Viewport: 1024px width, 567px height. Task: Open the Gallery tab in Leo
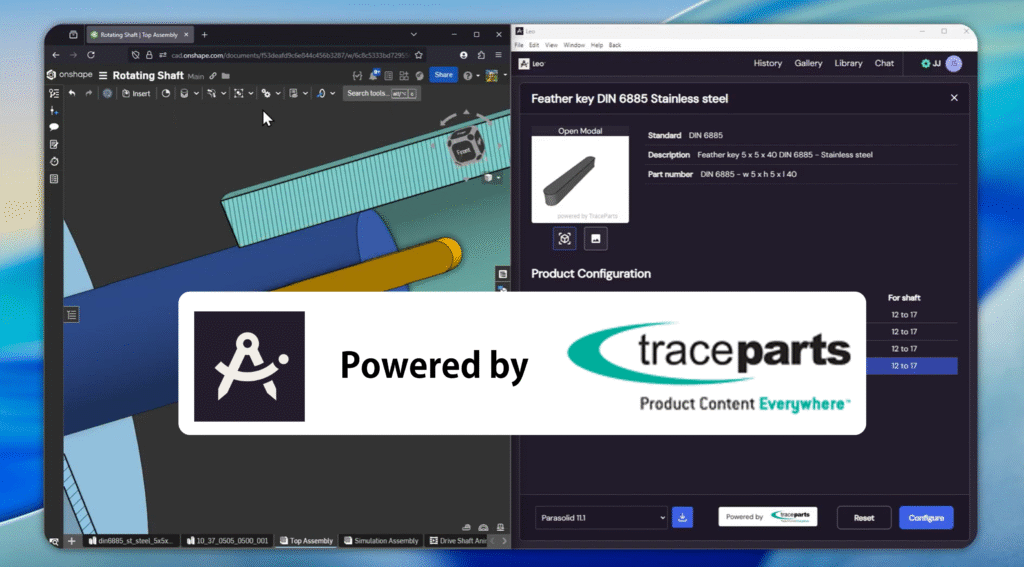808,63
